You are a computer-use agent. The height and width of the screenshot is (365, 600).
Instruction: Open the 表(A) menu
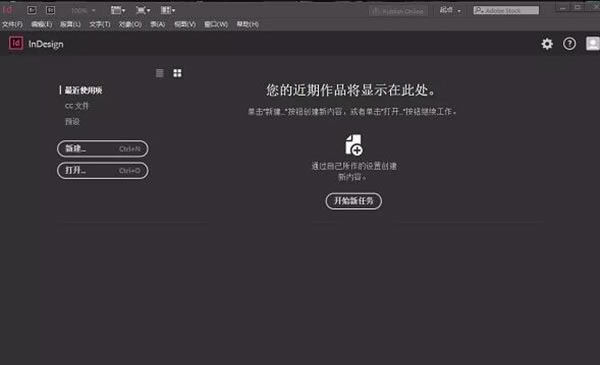click(x=158, y=24)
